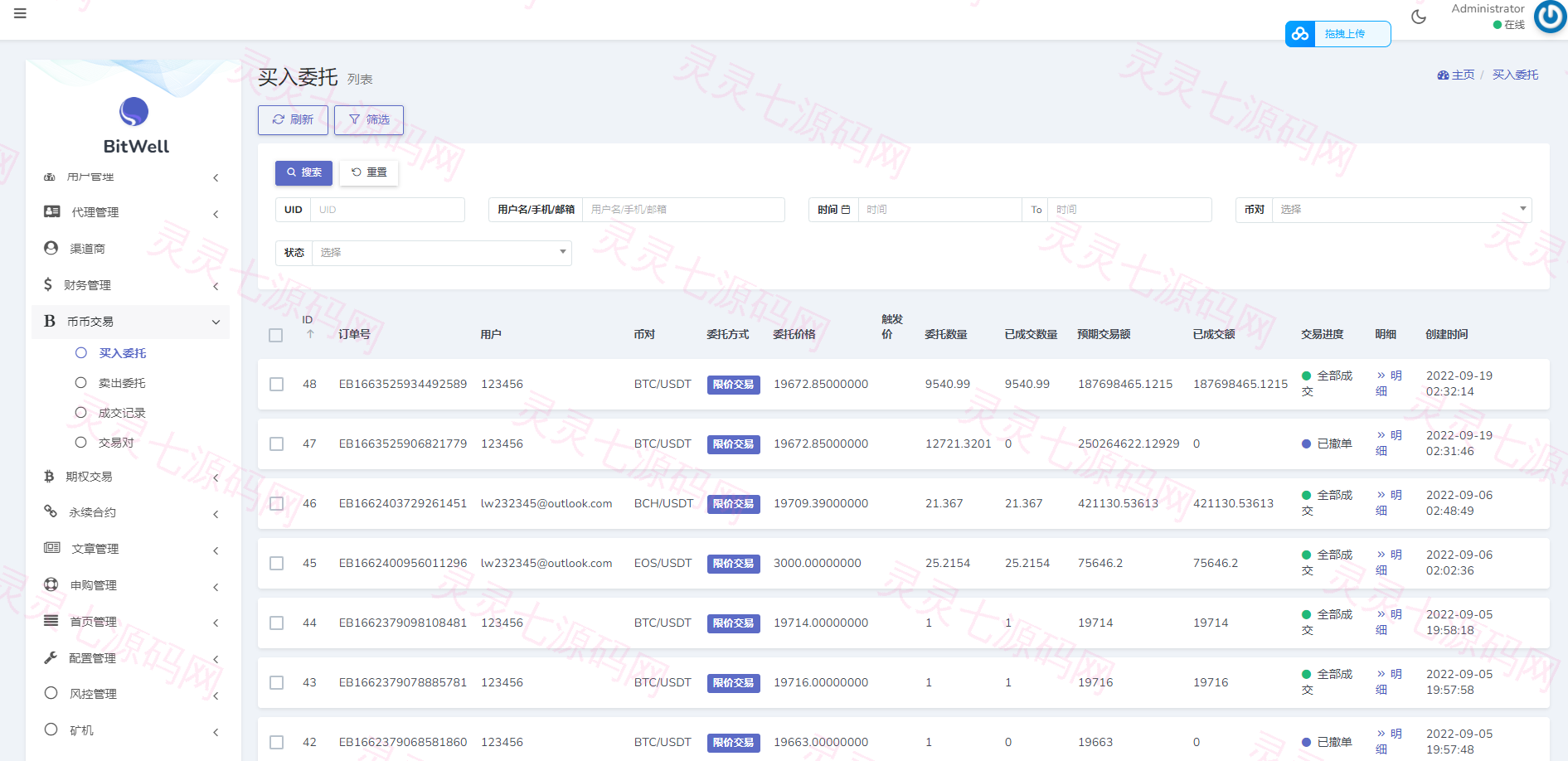
Task: Click the blue 搜索 search button
Action: tap(303, 172)
